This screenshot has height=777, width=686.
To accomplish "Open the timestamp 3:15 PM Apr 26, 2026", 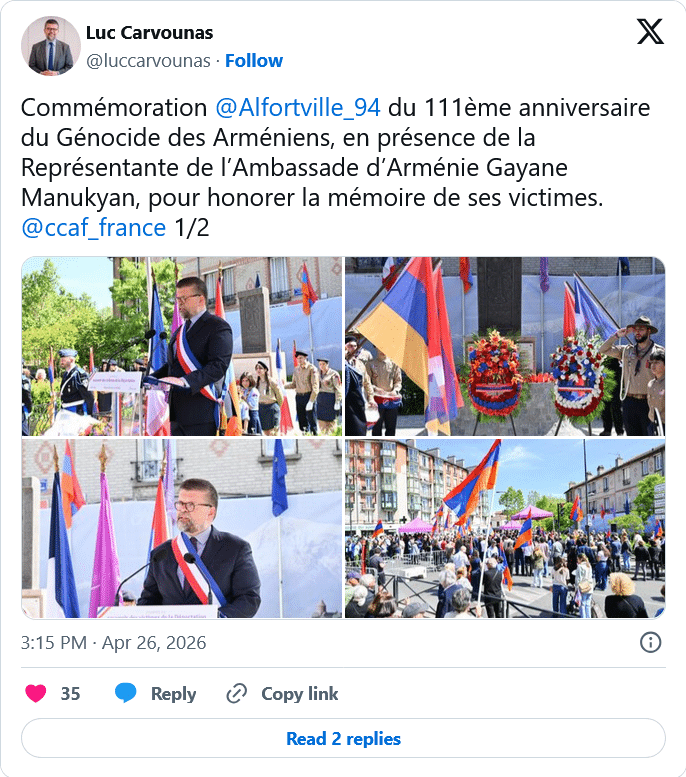I will pyautogui.click(x=114, y=643).
